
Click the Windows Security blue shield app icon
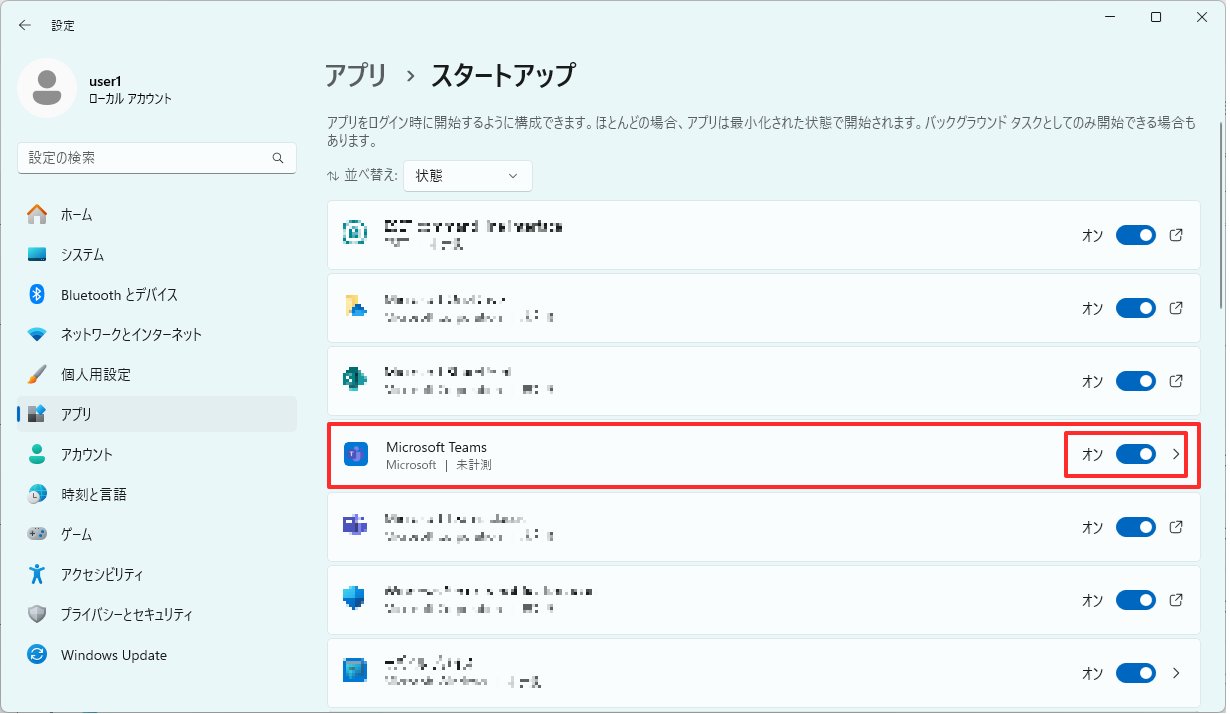point(355,600)
